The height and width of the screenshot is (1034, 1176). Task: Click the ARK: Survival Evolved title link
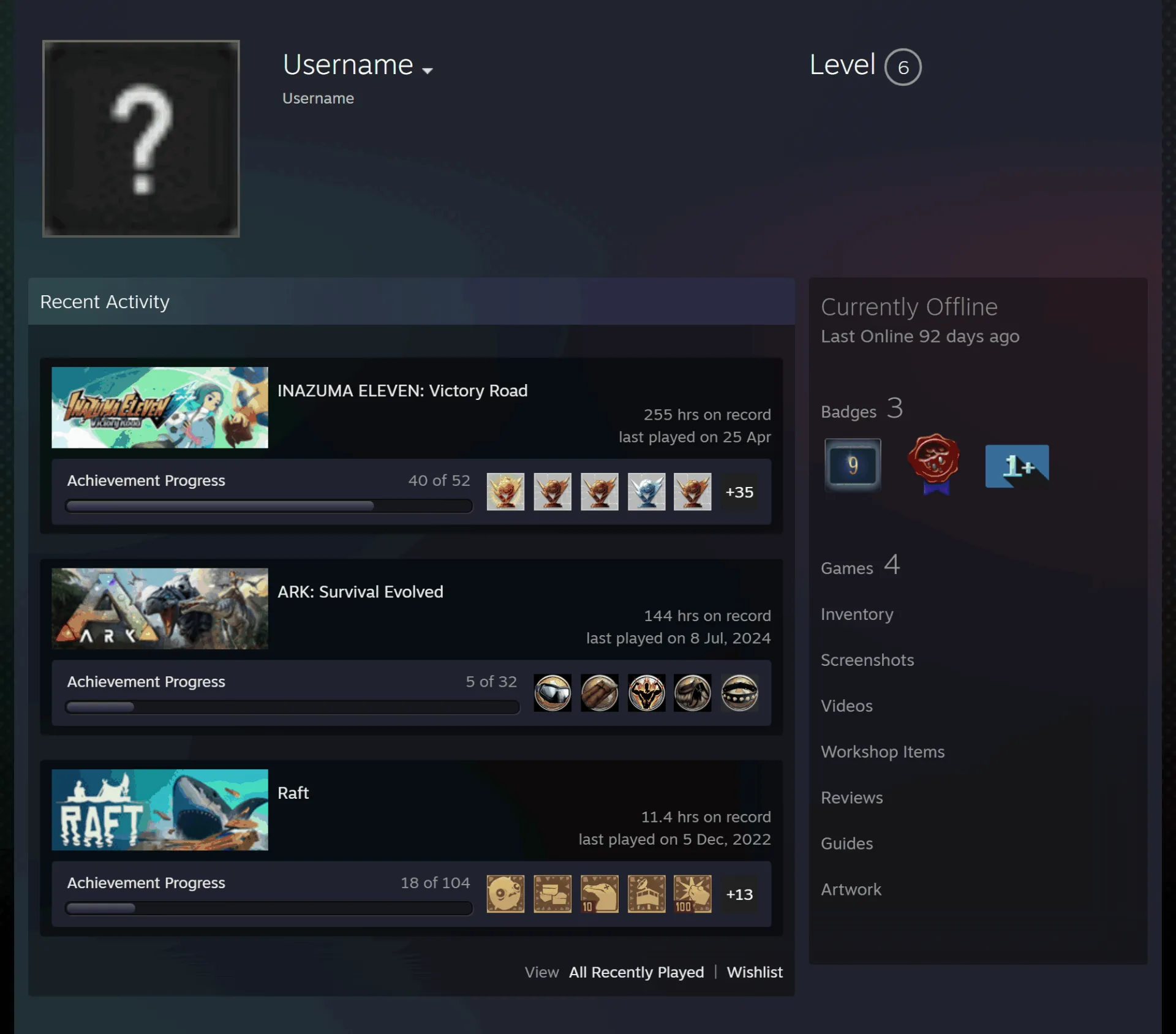coord(360,592)
